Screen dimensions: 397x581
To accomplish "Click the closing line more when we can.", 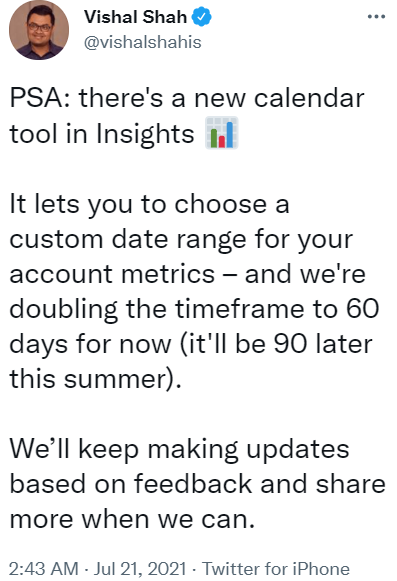I will coord(132,519).
